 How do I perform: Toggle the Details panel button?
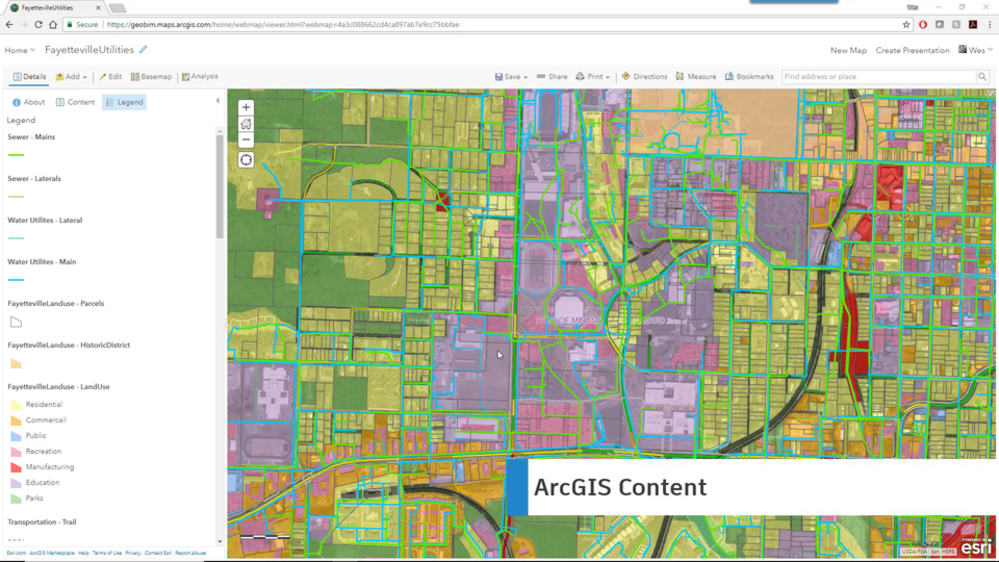[29, 76]
